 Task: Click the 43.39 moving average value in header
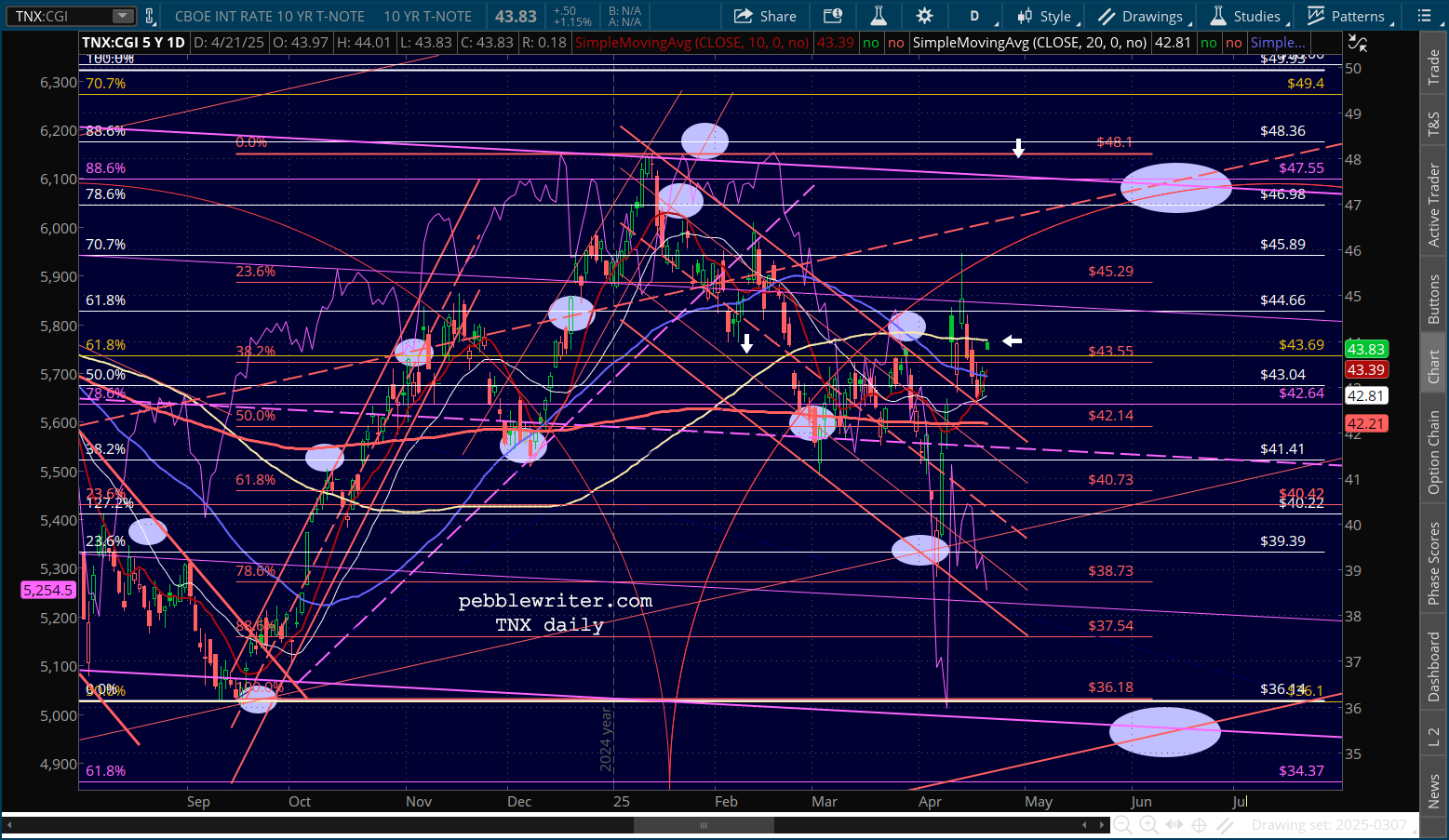[x=835, y=43]
